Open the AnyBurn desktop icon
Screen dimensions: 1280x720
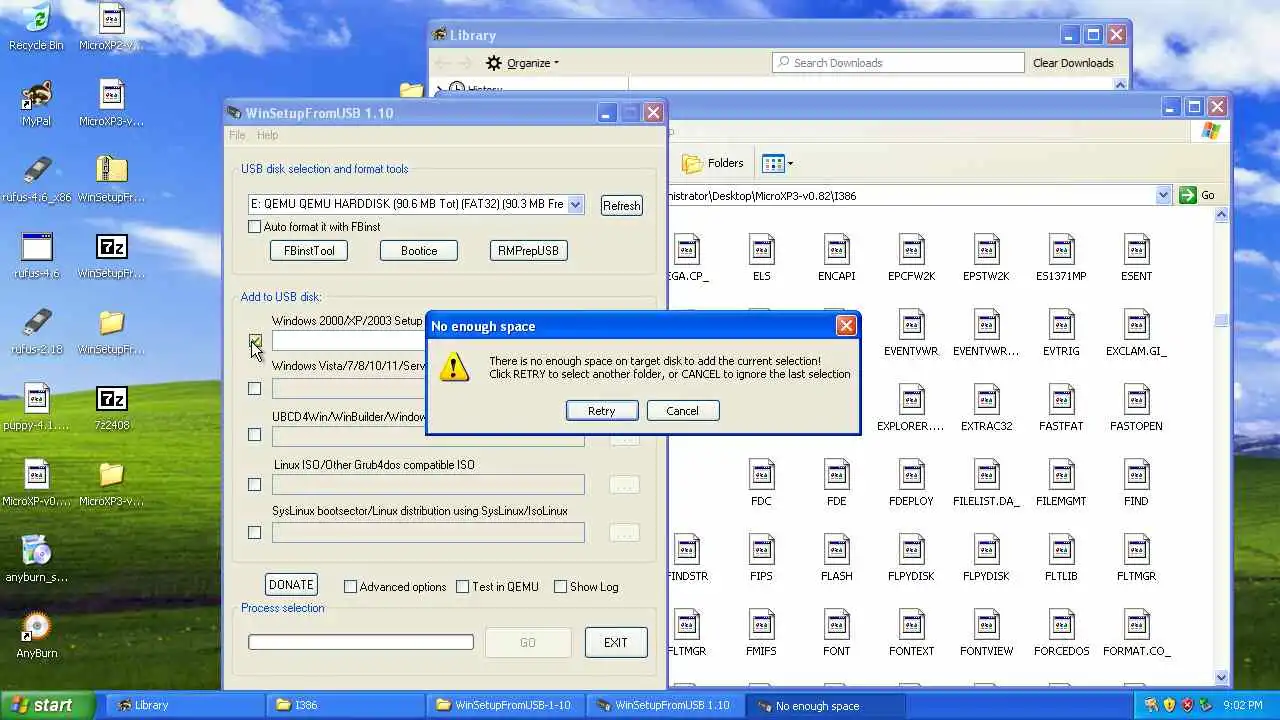(36, 634)
